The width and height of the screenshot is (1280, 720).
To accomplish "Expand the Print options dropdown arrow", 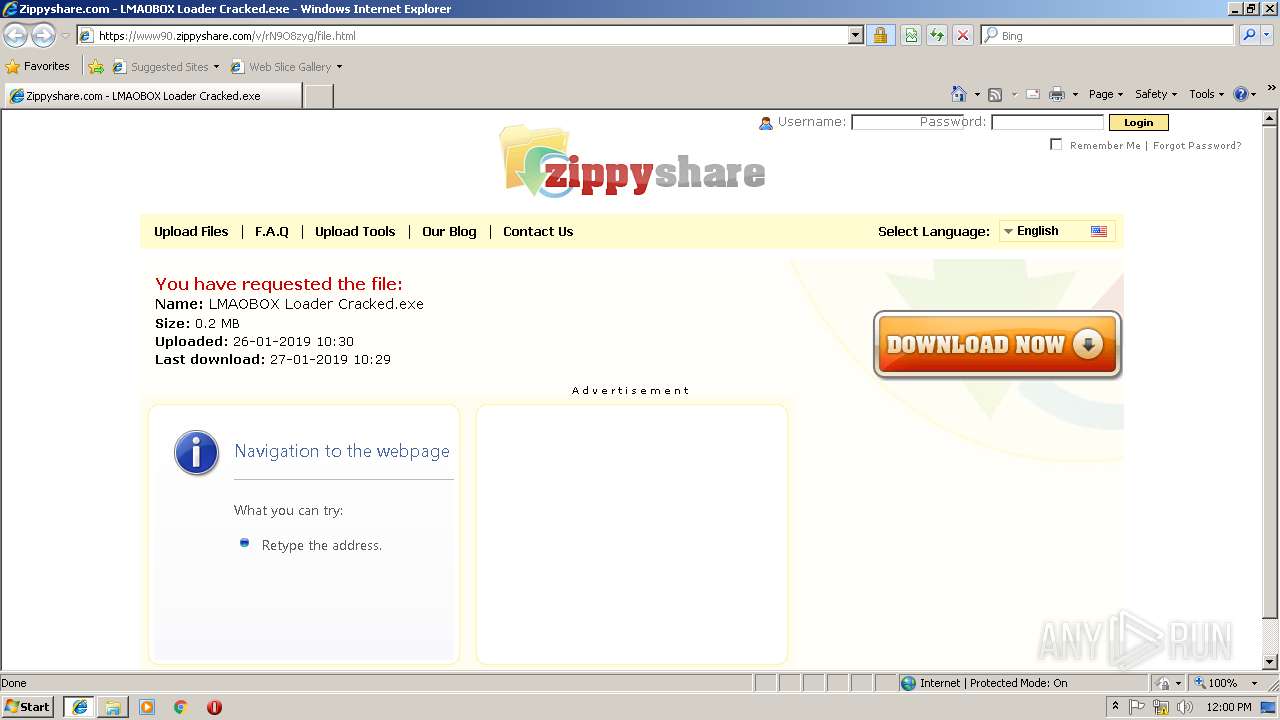I will click(x=1075, y=94).
